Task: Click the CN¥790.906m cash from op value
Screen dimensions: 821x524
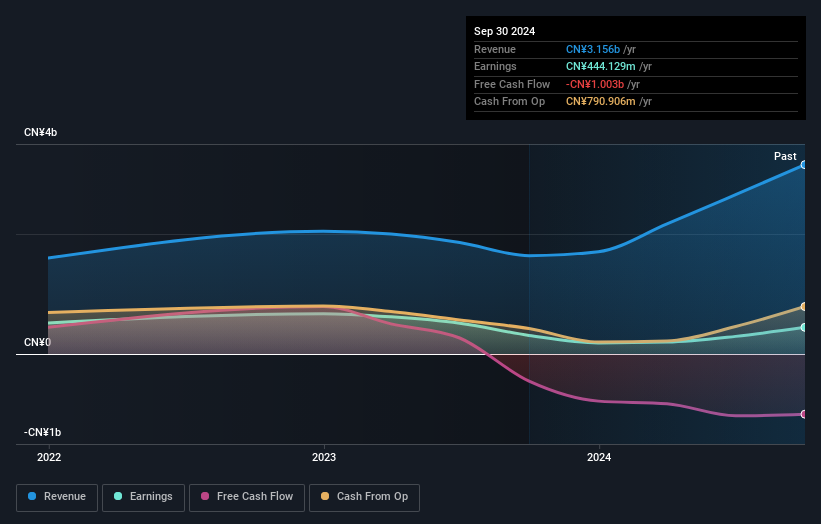Action: pyautogui.click(x=601, y=102)
